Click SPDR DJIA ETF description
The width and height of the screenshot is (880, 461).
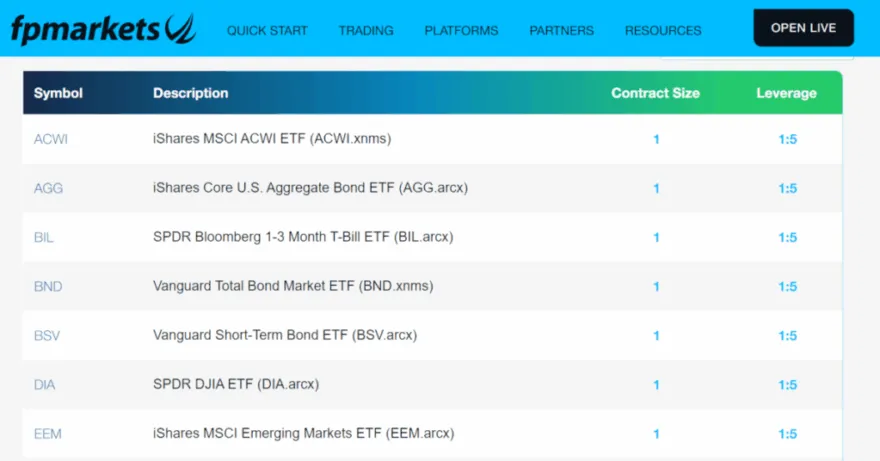pos(236,384)
